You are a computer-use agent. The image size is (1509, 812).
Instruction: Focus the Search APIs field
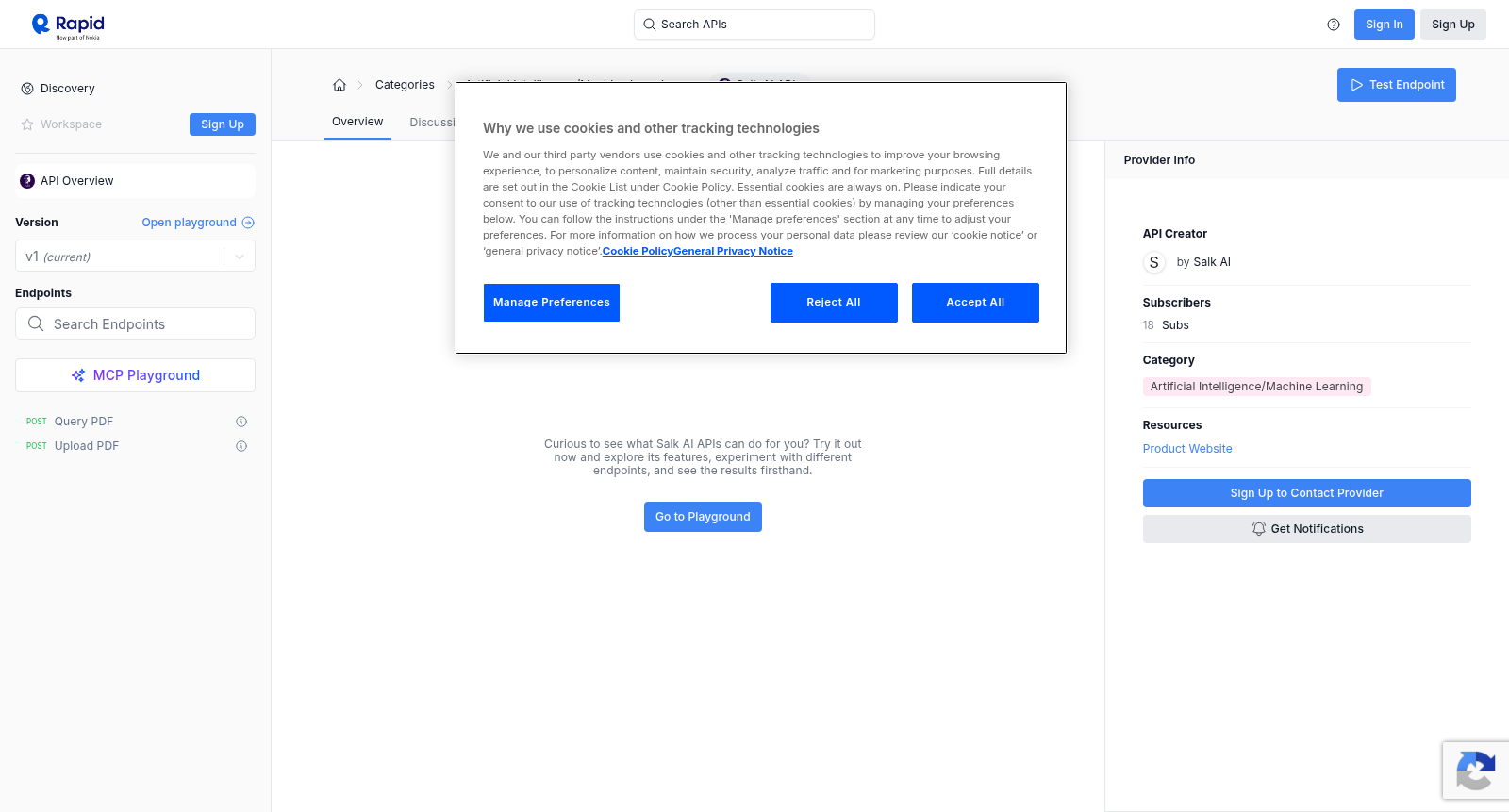point(754,25)
